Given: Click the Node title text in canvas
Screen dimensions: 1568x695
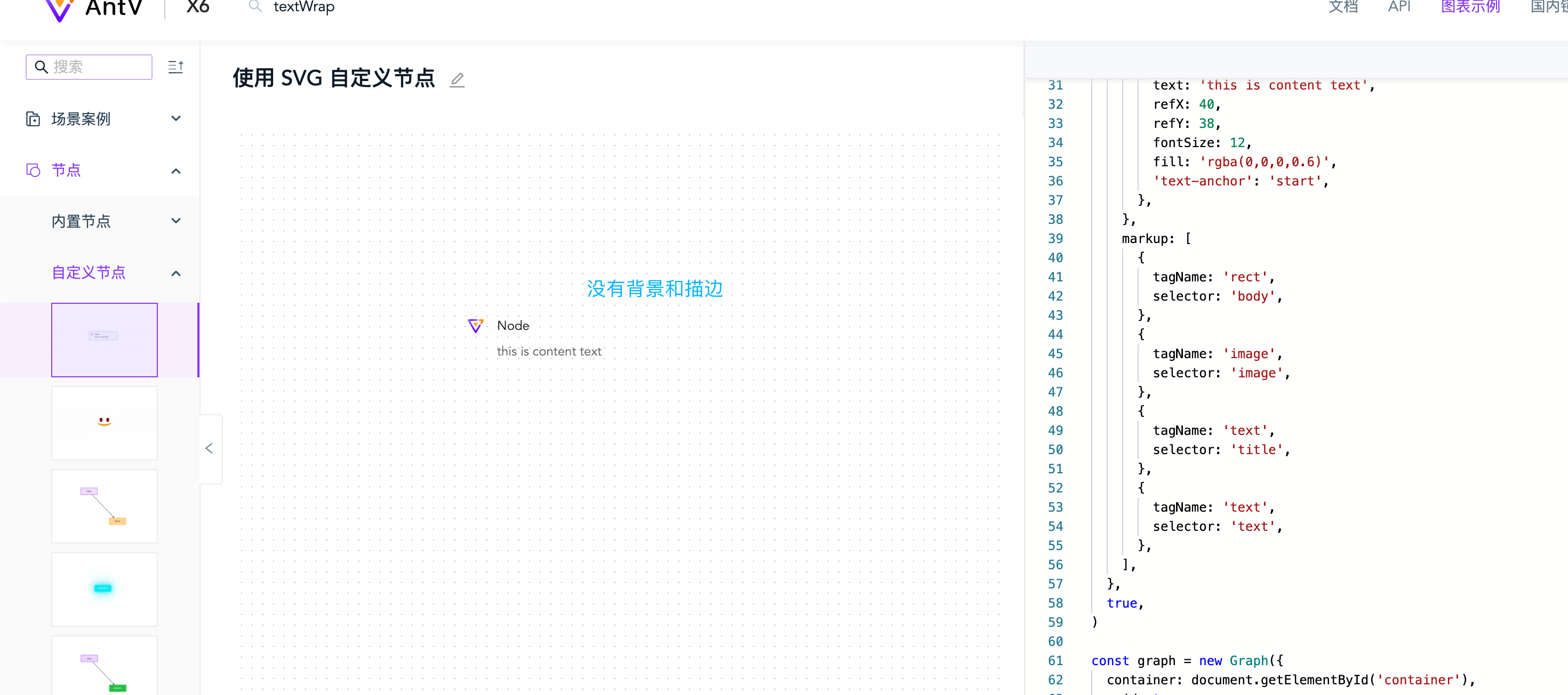Looking at the screenshot, I should coord(513,325).
